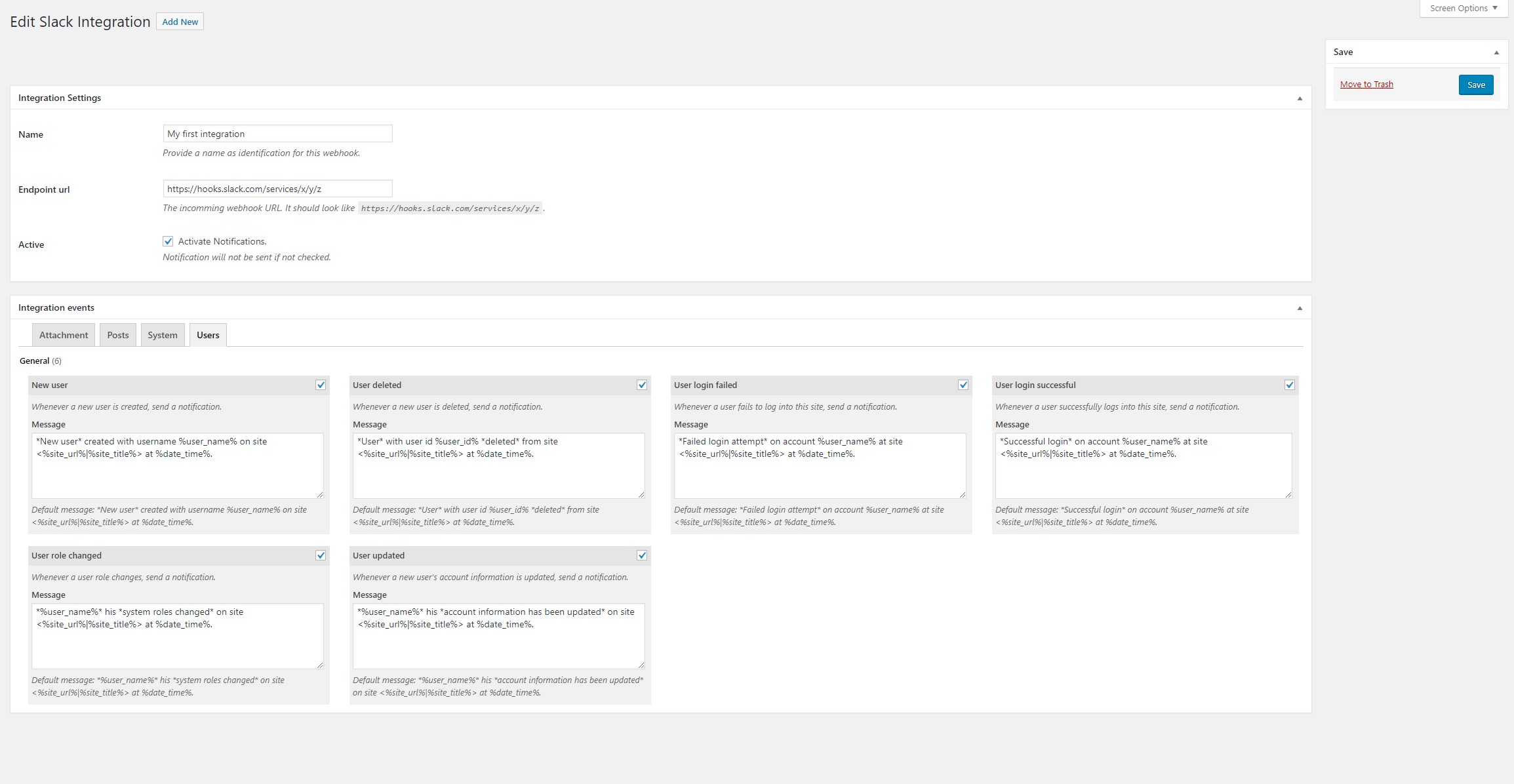Toggle the User role changed checkbox
This screenshot has width=1514, height=784.
(321, 555)
